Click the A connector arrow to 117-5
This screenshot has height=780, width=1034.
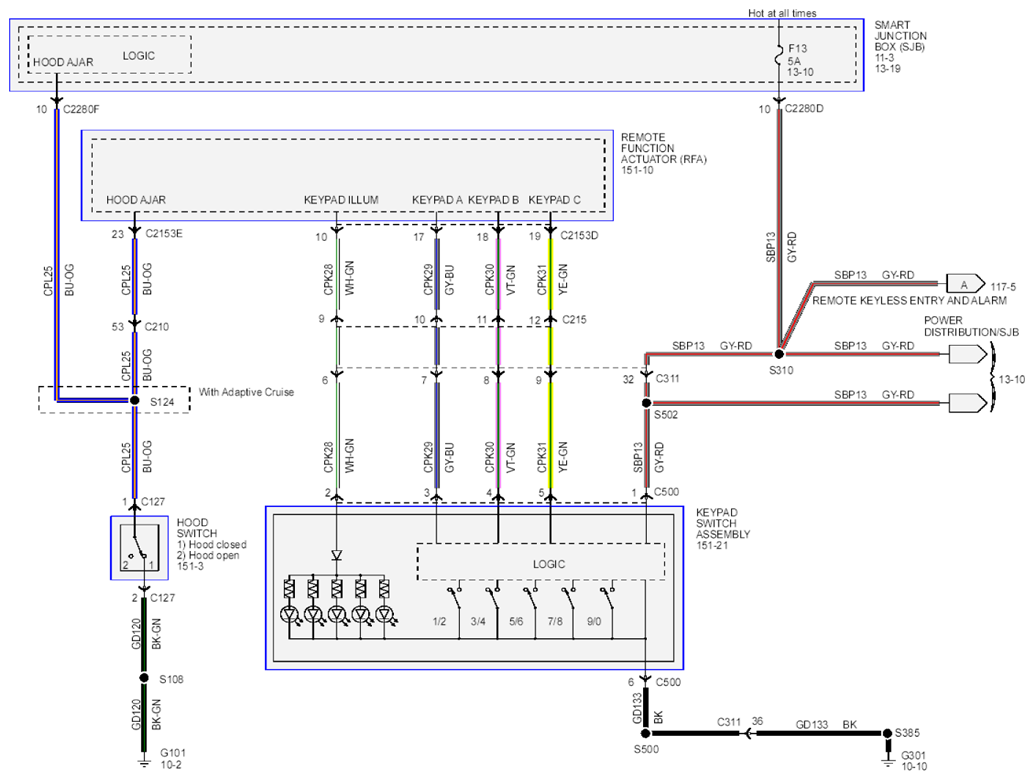[x=965, y=284]
